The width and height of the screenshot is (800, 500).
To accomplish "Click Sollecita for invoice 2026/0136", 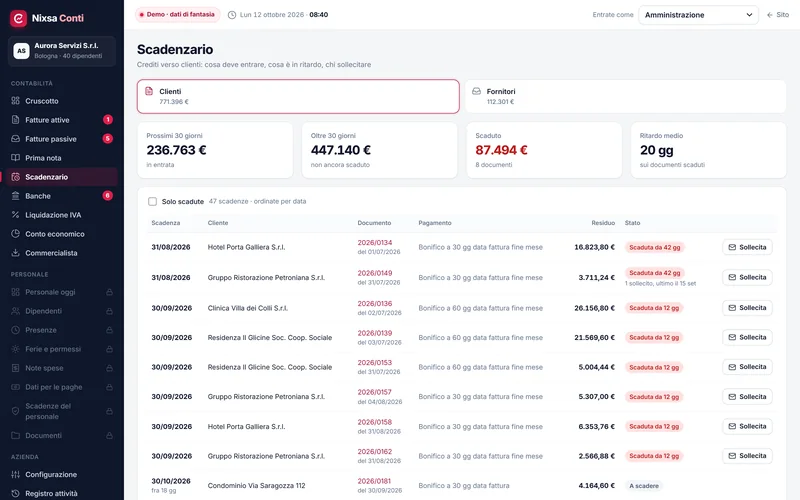I will [x=747, y=308].
